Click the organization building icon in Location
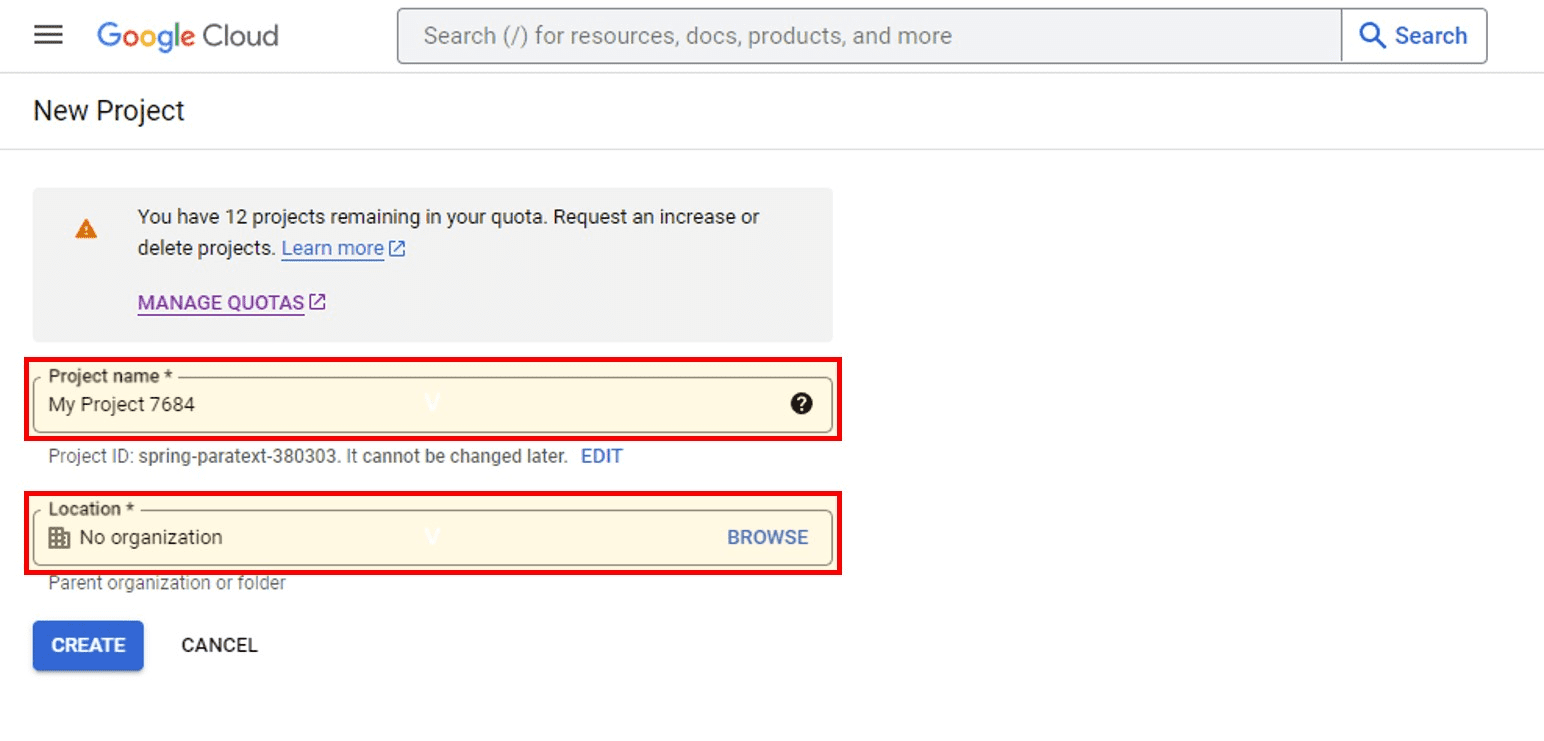 click(x=60, y=538)
